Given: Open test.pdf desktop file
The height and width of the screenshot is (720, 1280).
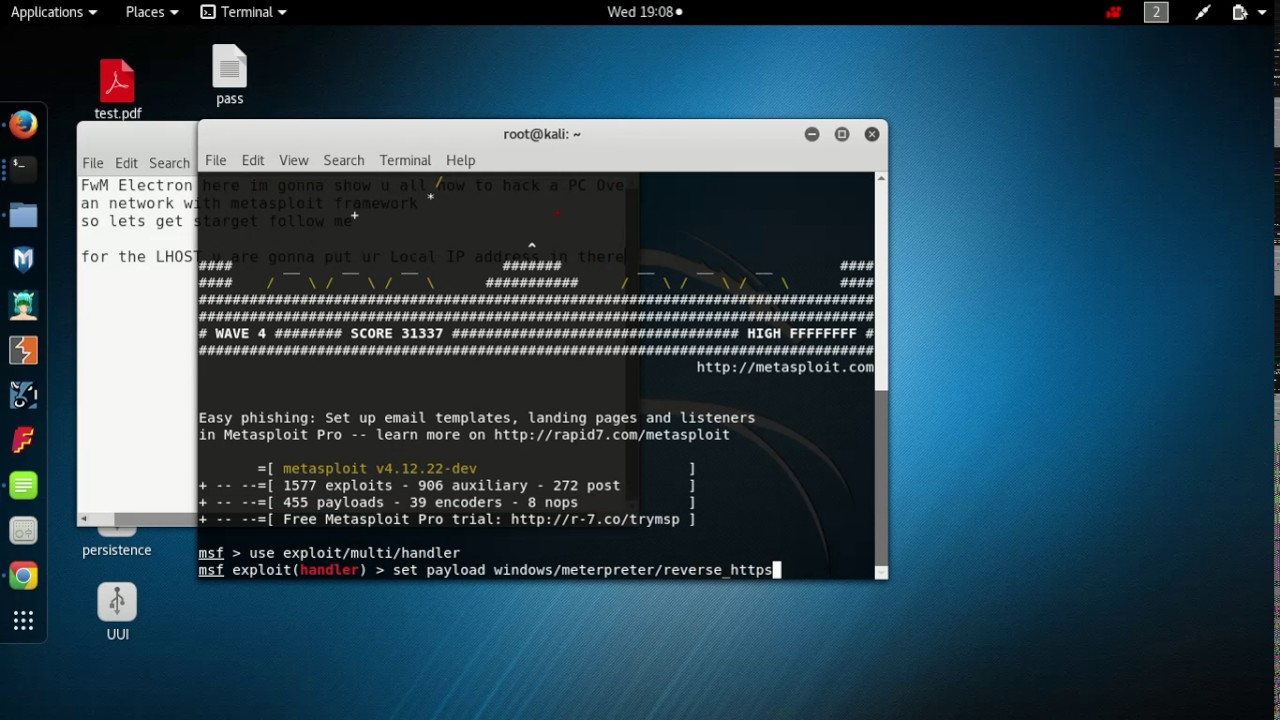Looking at the screenshot, I should [x=117, y=89].
